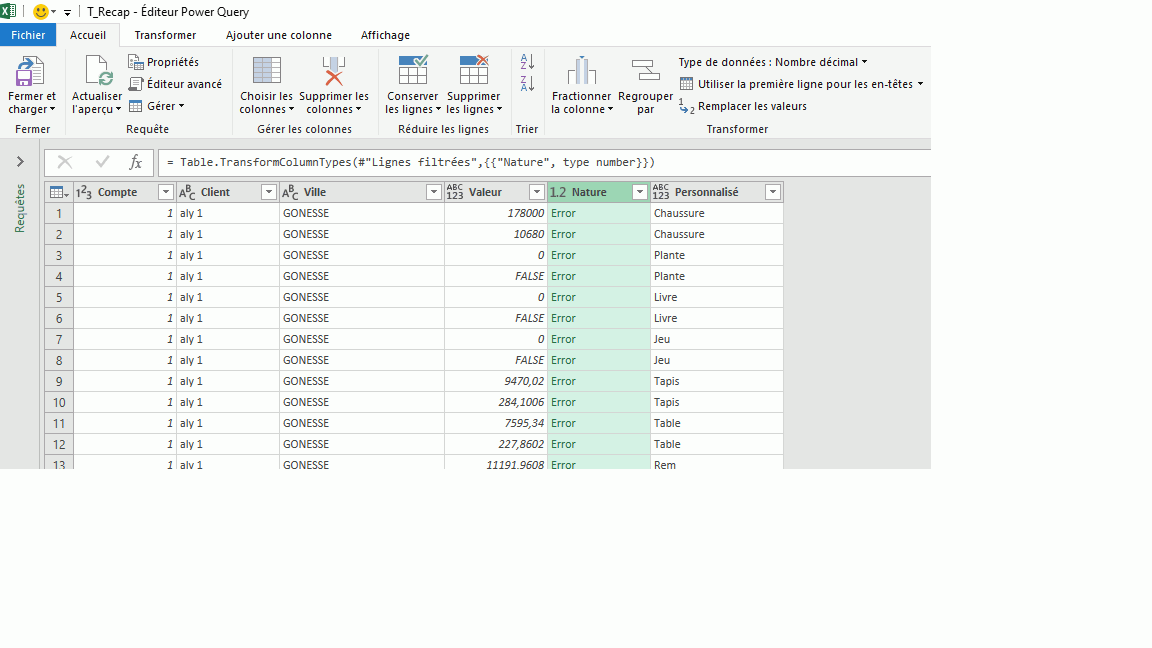The width and height of the screenshot is (1152, 648).
Task: Click the Supprimer les colonnes icon
Action: (x=334, y=72)
